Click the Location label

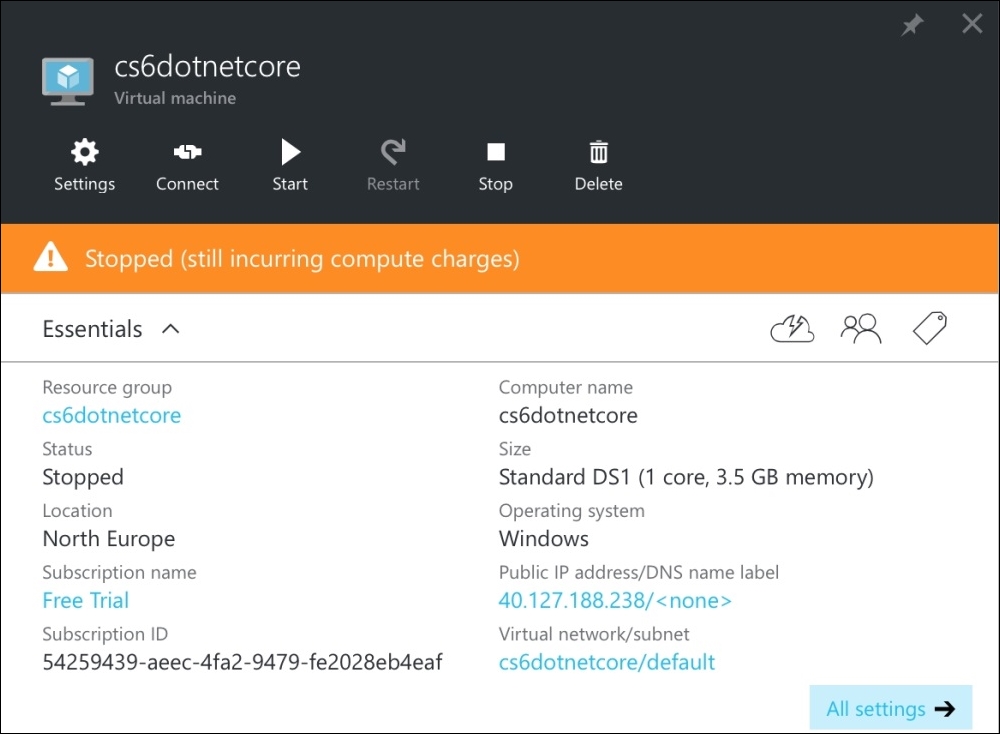[77, 511]
